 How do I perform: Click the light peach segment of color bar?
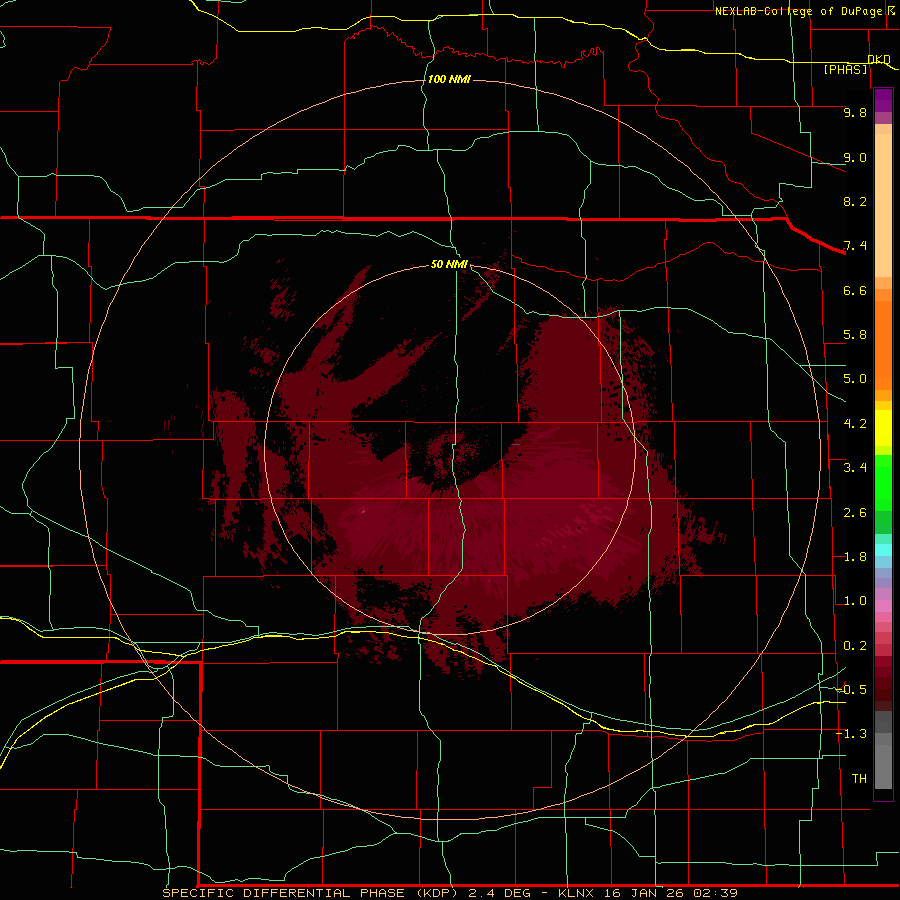883,205
